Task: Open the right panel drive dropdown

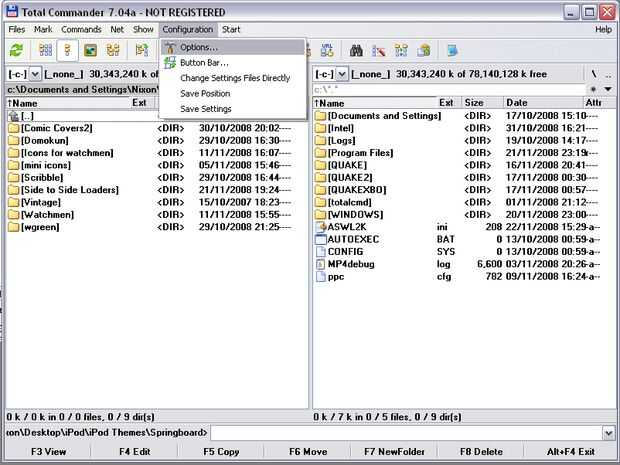Action: tap(342, 74)
